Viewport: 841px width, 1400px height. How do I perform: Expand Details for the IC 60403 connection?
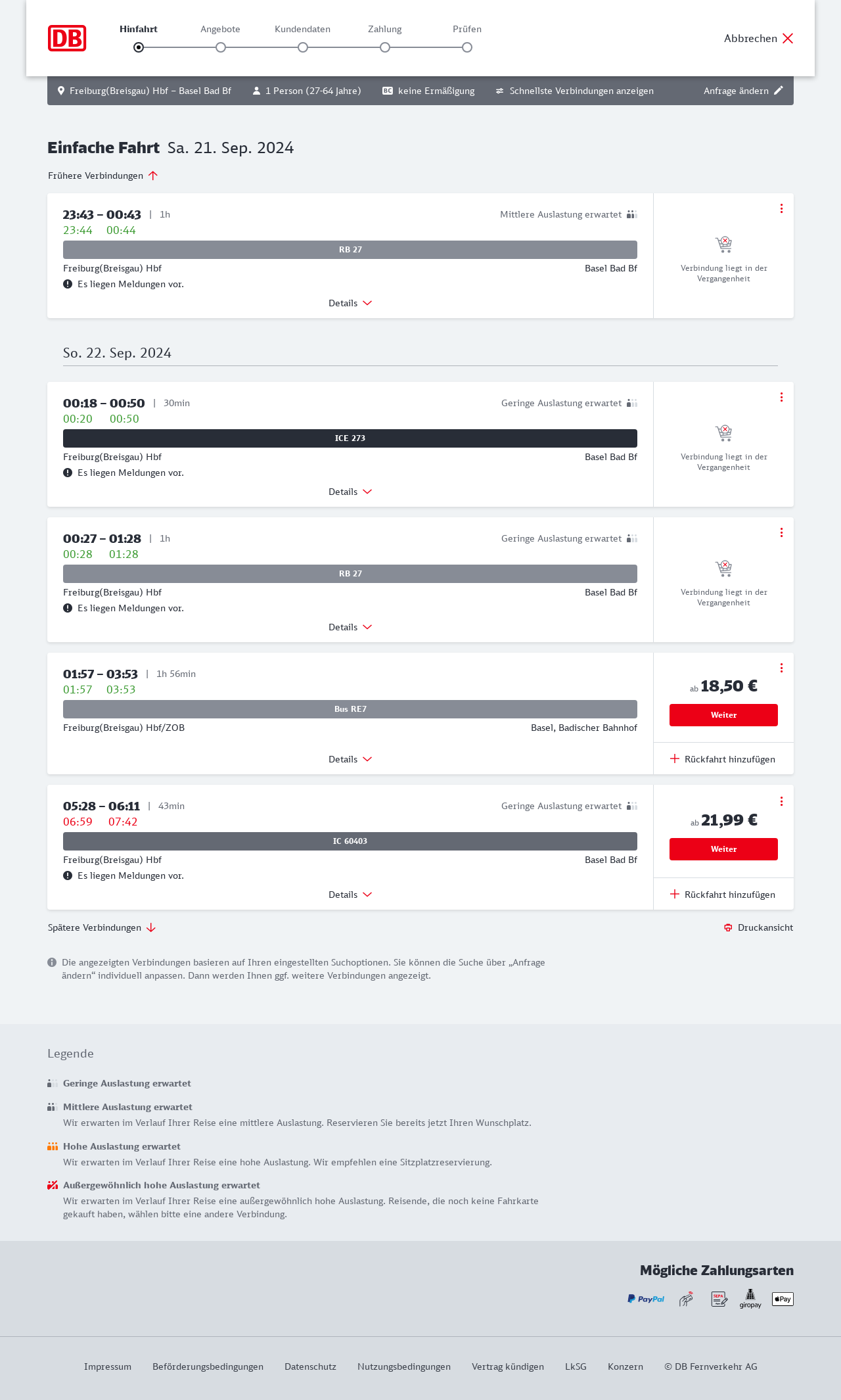click(350, 895)
